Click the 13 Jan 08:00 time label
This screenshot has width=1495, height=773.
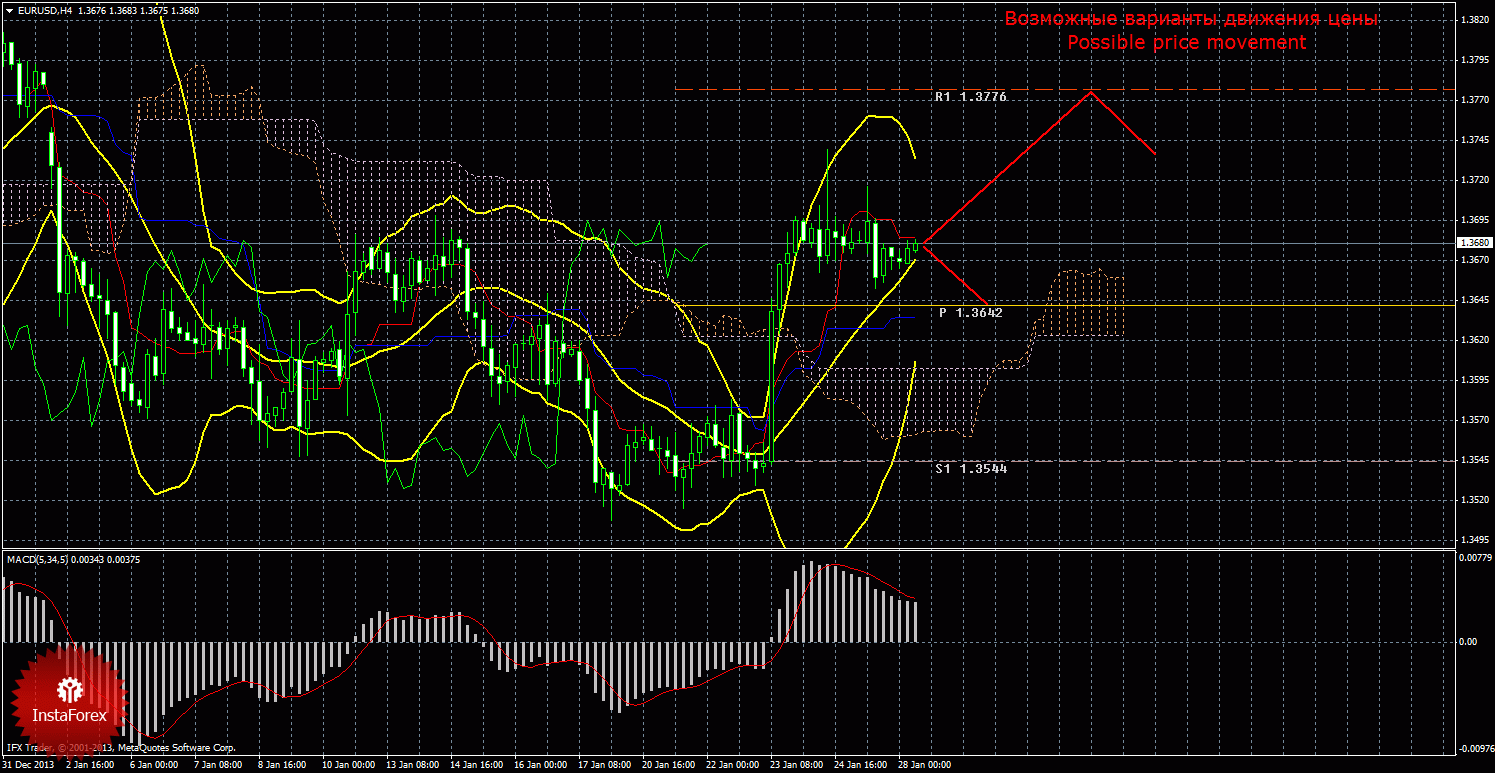point(411,765)
